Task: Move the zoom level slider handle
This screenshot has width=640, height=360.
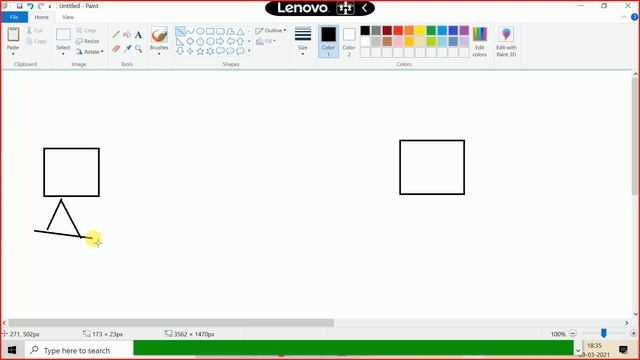Action: click(604, 333)
